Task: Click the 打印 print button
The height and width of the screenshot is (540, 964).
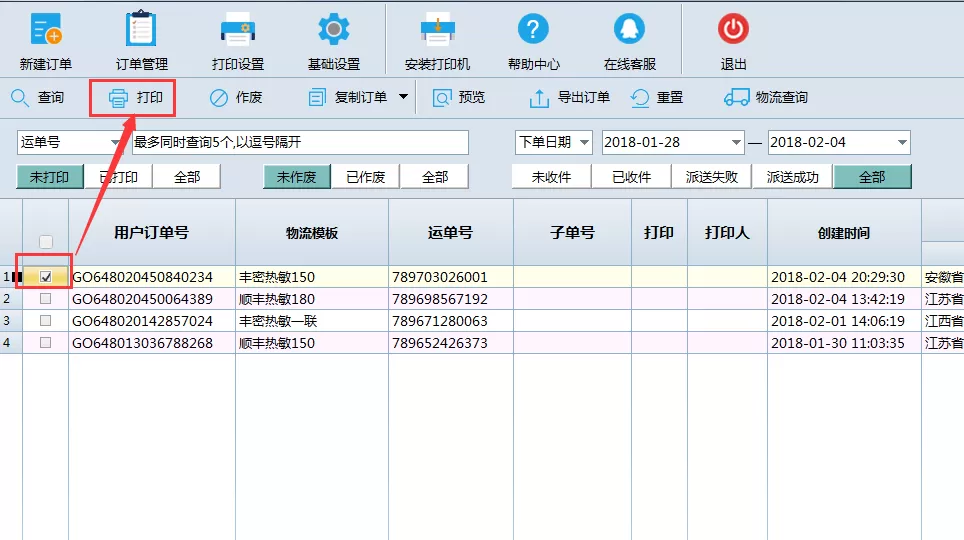Action: (x=135, y=97)
